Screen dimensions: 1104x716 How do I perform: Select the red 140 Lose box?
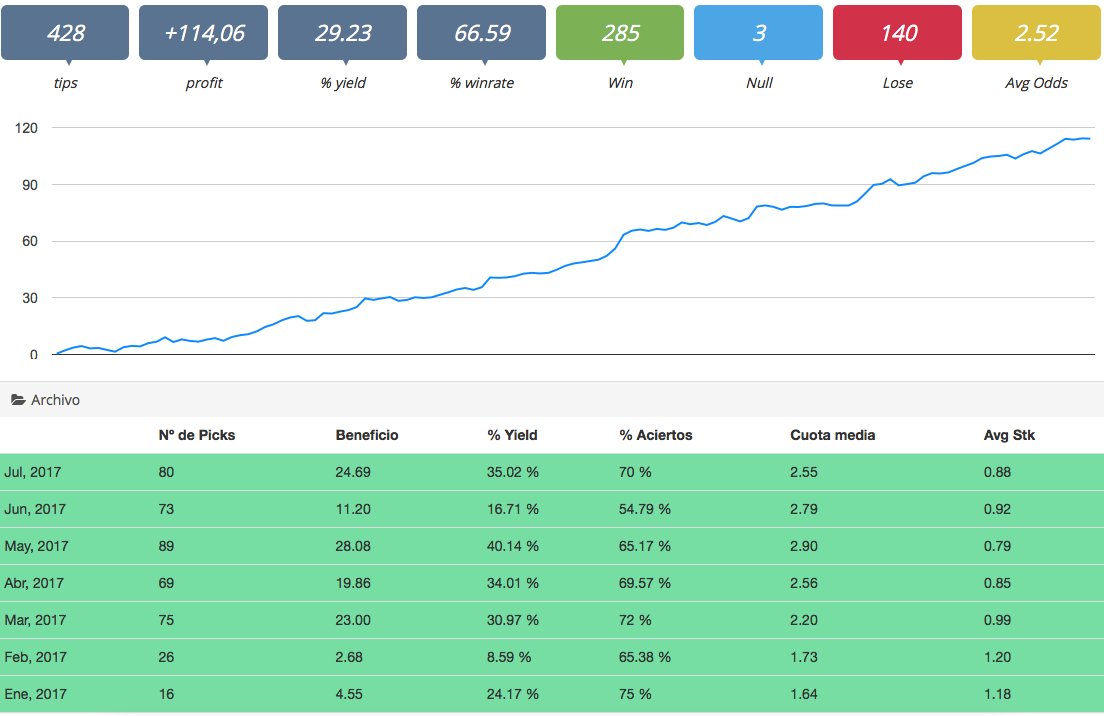897,32
